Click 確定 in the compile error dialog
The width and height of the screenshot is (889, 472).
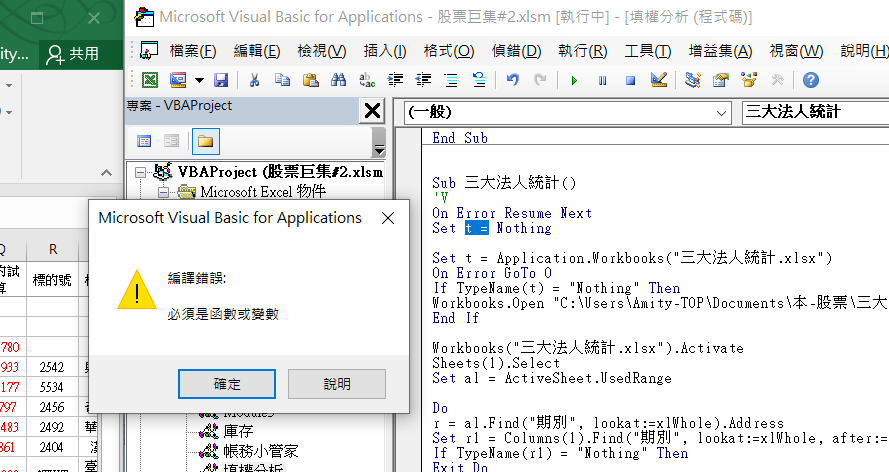(x=227, y=384)
